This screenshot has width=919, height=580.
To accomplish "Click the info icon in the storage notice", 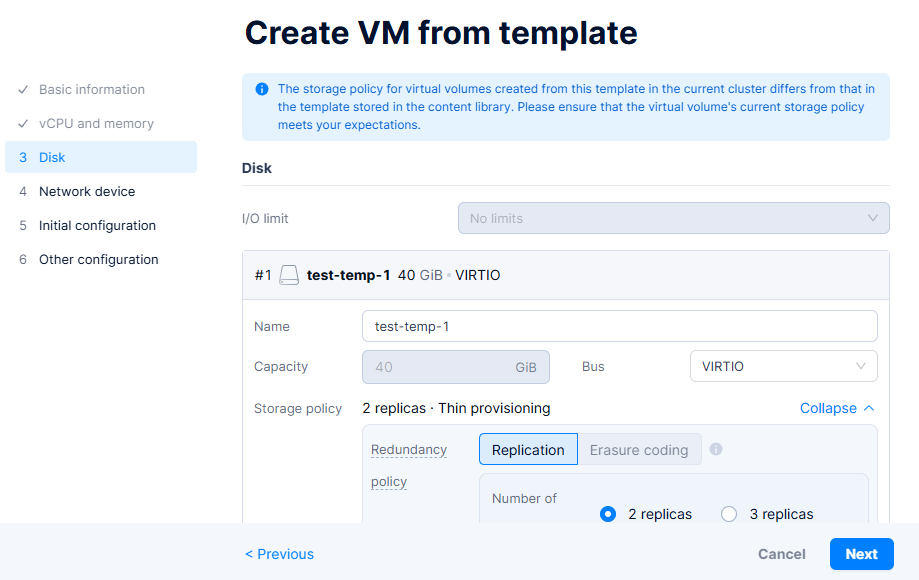I will (x=262, y=89).
